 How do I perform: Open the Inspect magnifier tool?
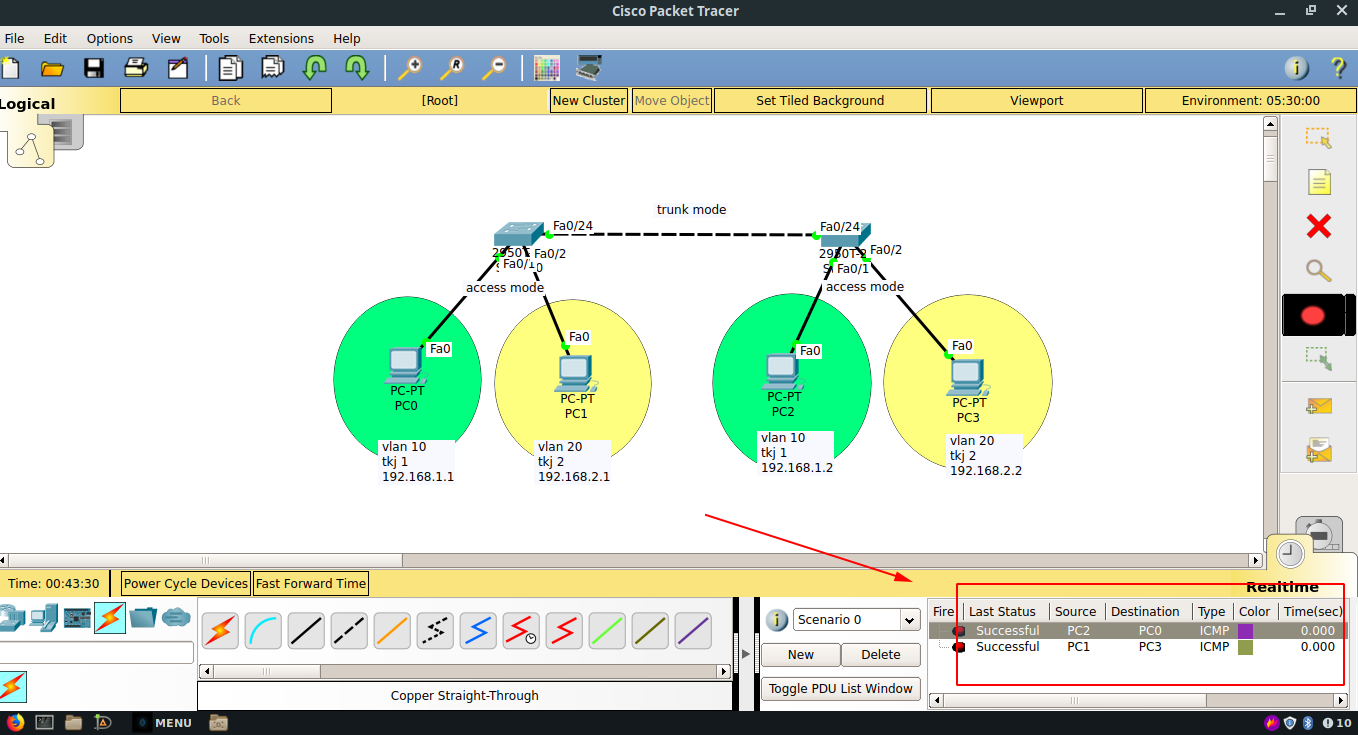pyautogui.click(x=1318, y=270)
